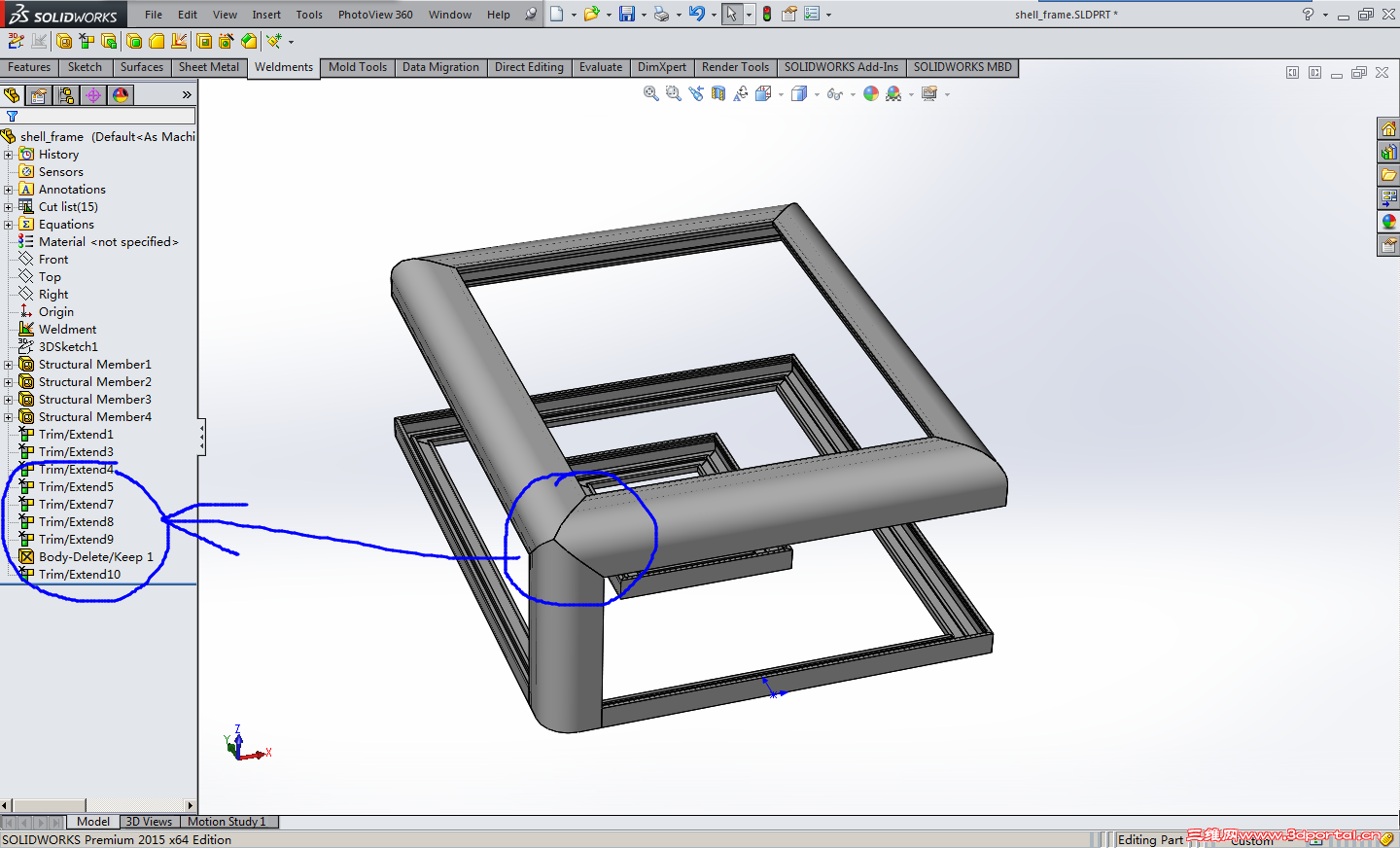1400x848 pixels.
Task: Choose the End Cap tool icon
Action: [134, 41]
